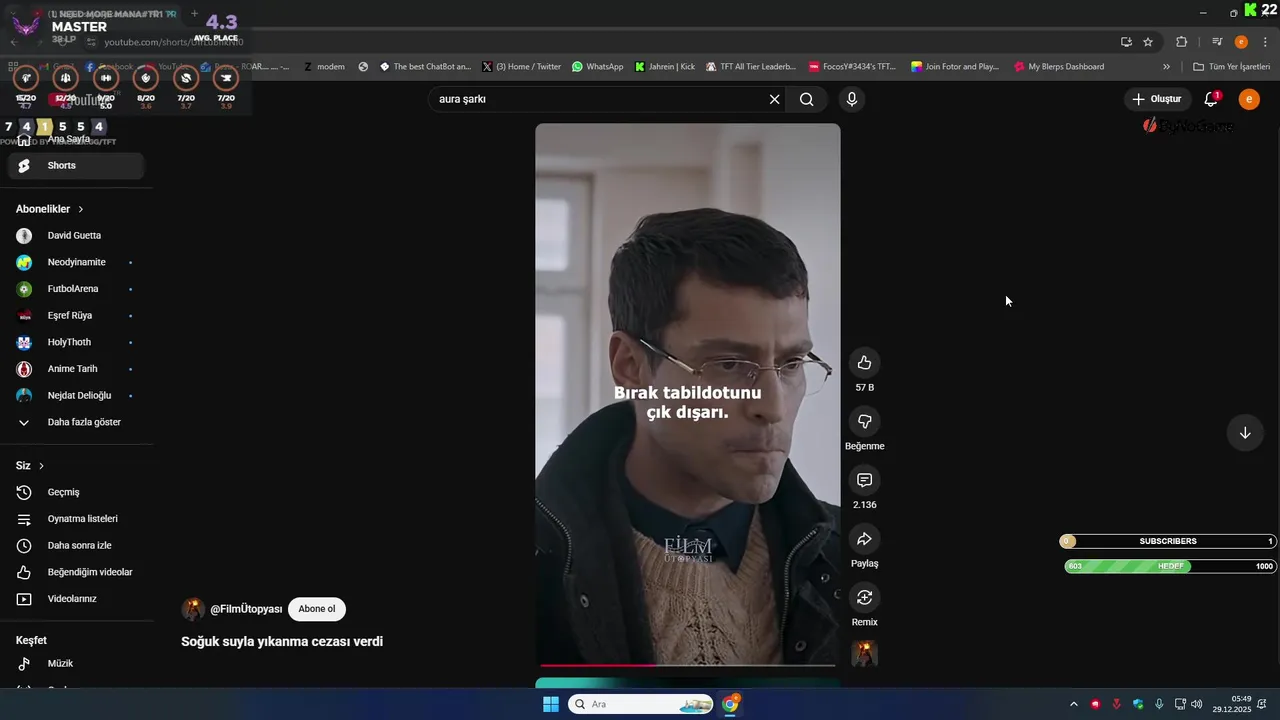Open Videolarınız page
Image resolution: width=1280 pixels, height=720 pixels.
coord(76,599)
